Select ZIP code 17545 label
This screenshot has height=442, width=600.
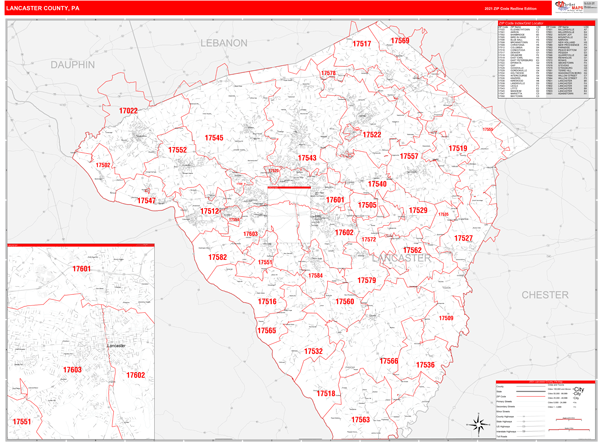(x=214, y=138)
